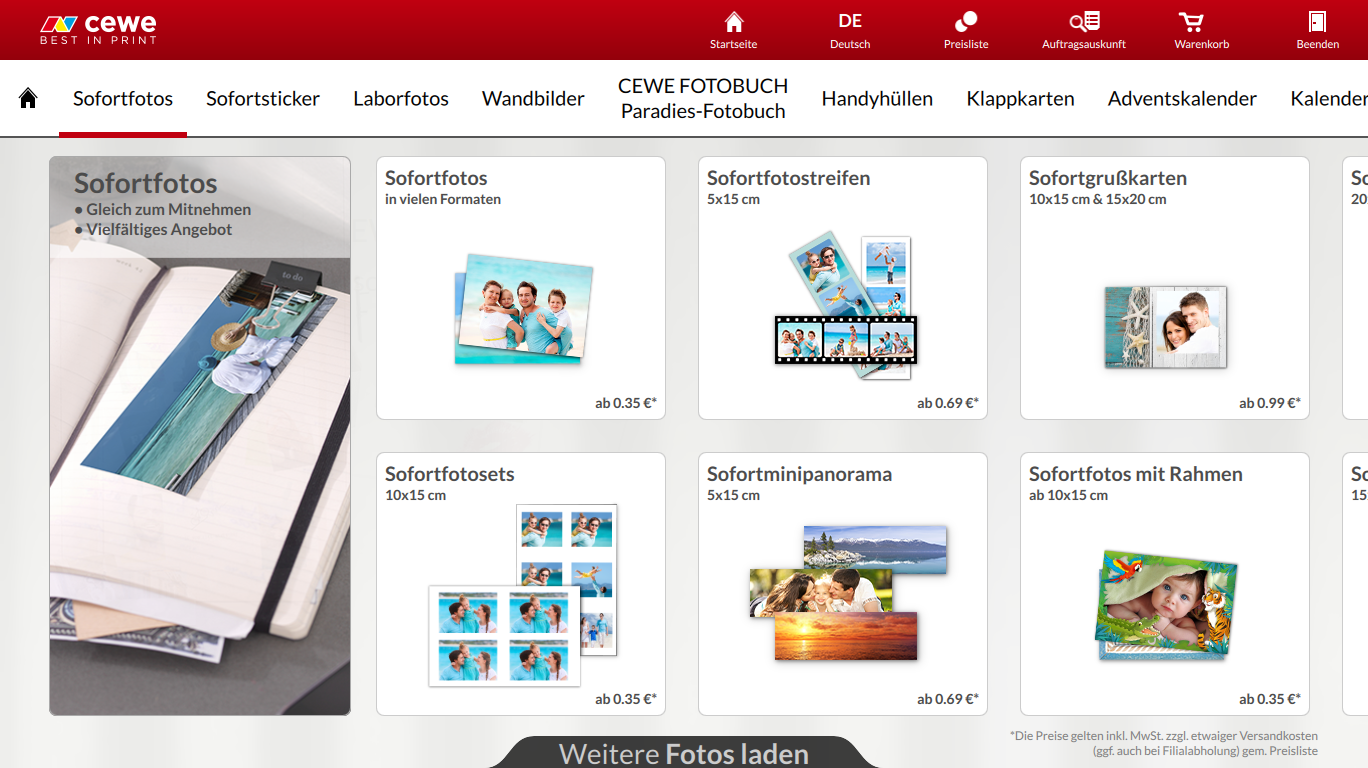Go to the Handyhüllen tab
This screenshot has height=768, width=1368.
pos(877,98)
